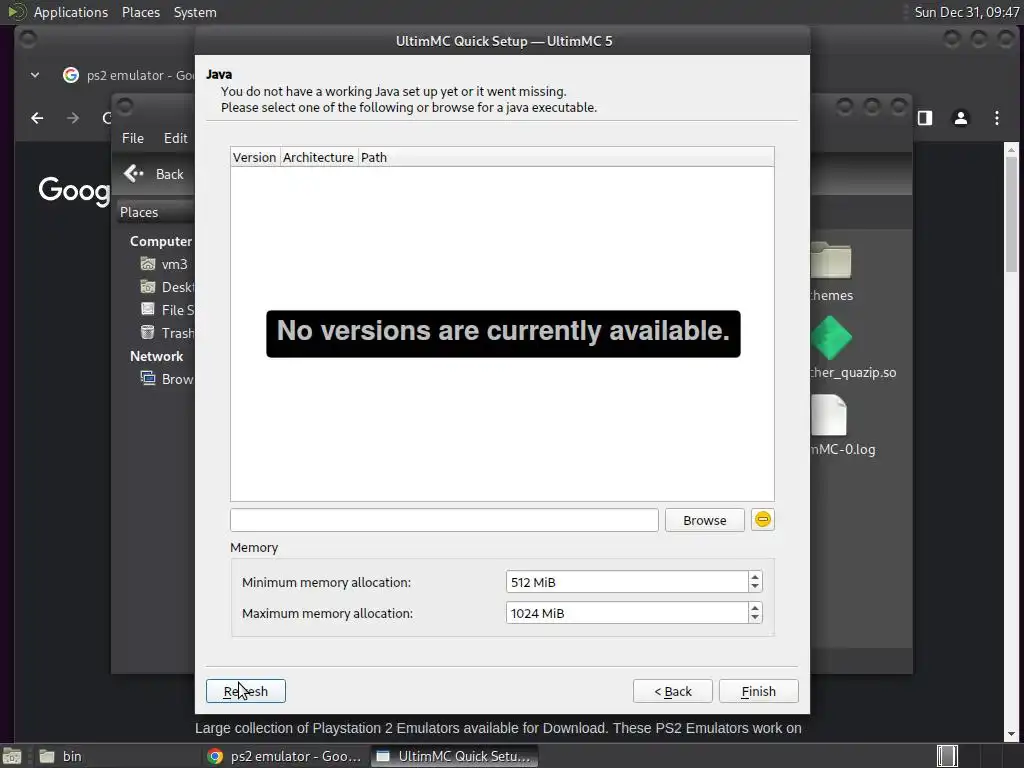
Task: Decrease maximum memory allocation value
Action: [756, 618]
